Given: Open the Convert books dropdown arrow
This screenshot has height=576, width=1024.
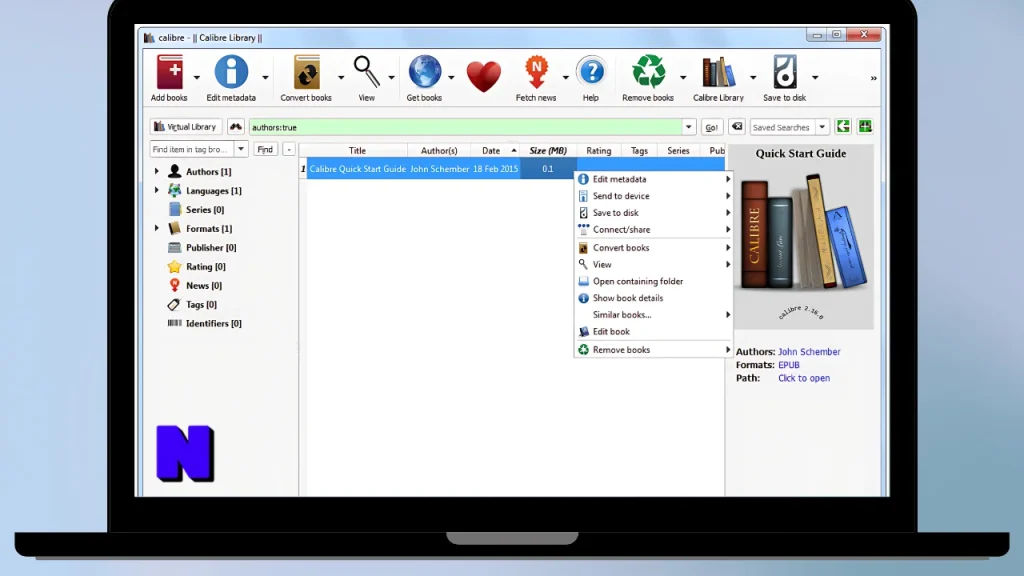Looking at the screenshot, I should tap(341, 78).
